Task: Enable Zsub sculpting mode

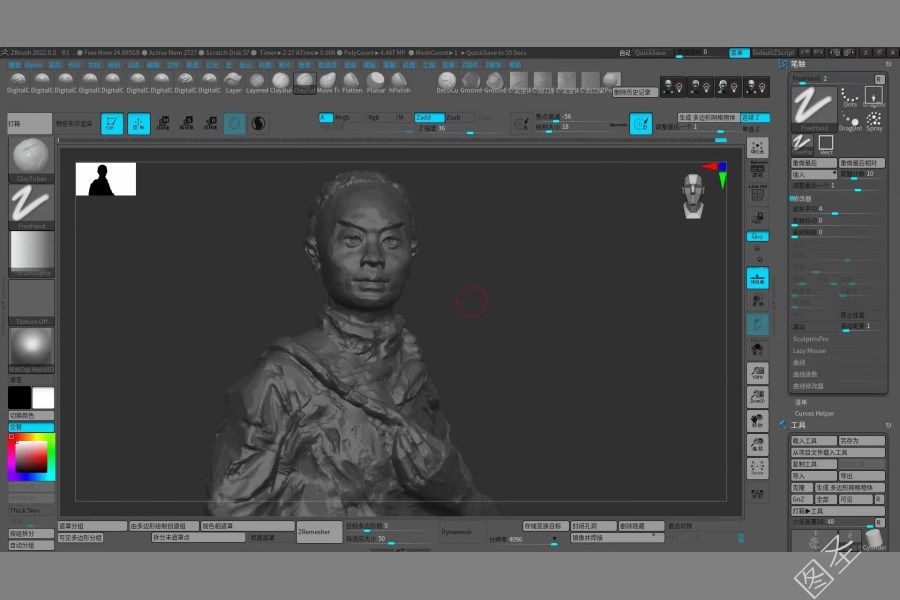Action: click(x=460, y=117)
